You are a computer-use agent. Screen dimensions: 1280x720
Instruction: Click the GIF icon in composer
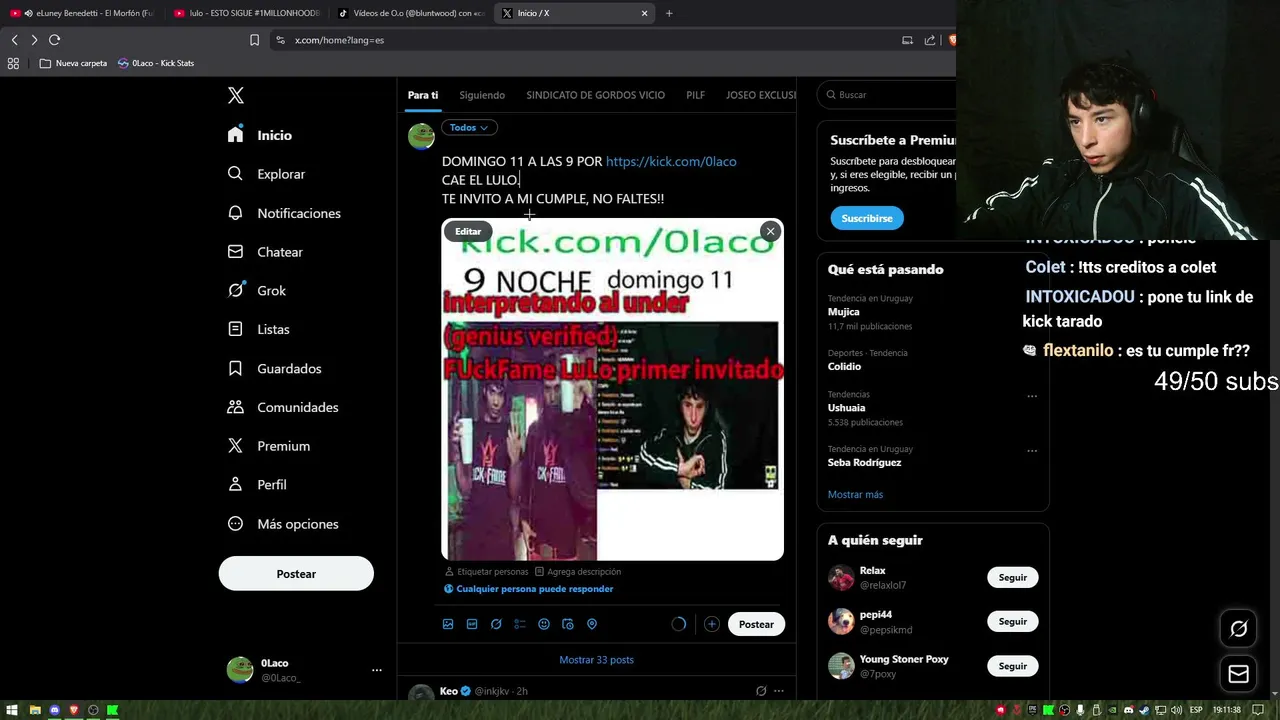click(x=472, y=624)
